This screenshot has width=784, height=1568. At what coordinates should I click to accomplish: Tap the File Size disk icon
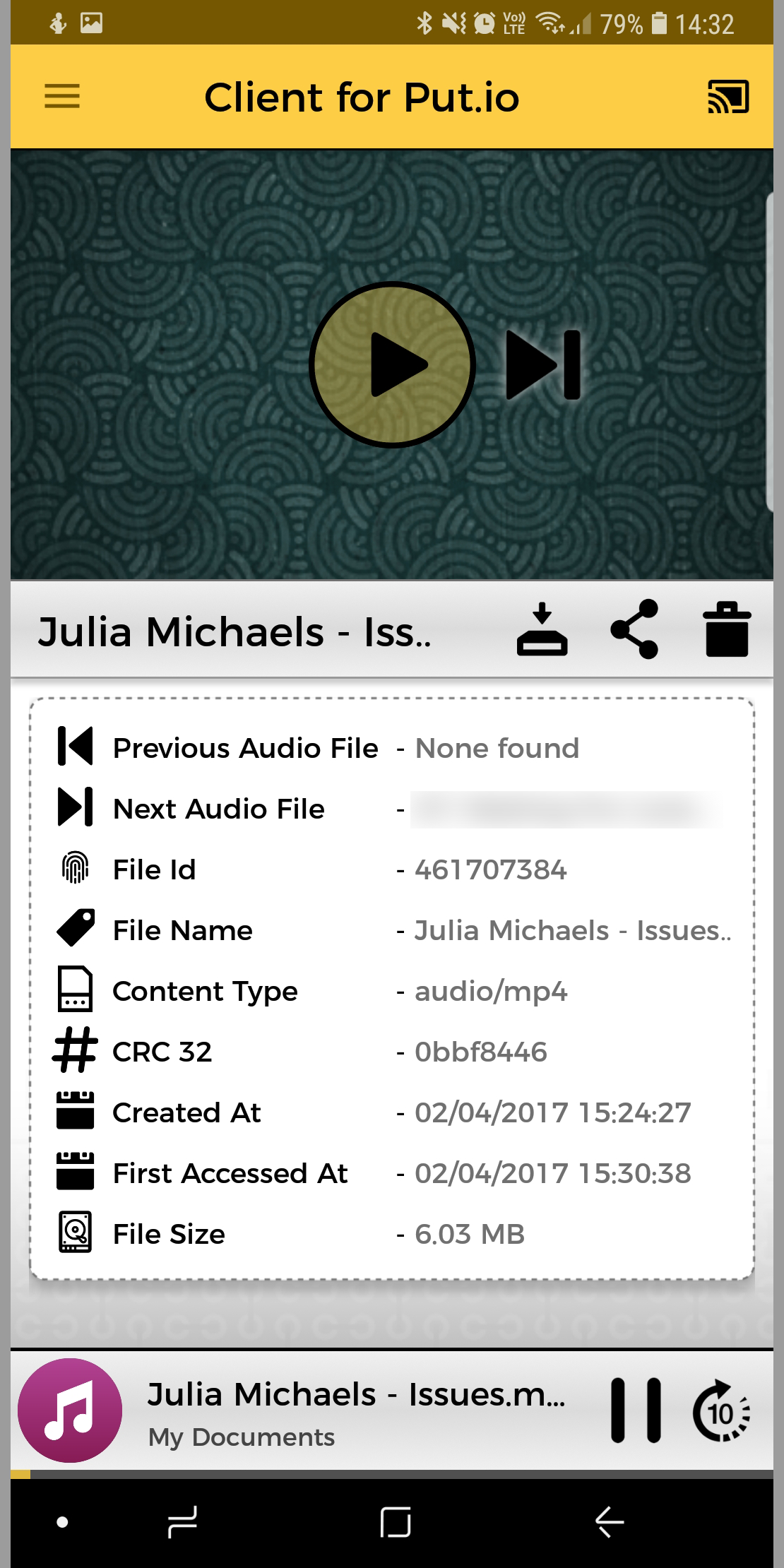point(75,1232)
